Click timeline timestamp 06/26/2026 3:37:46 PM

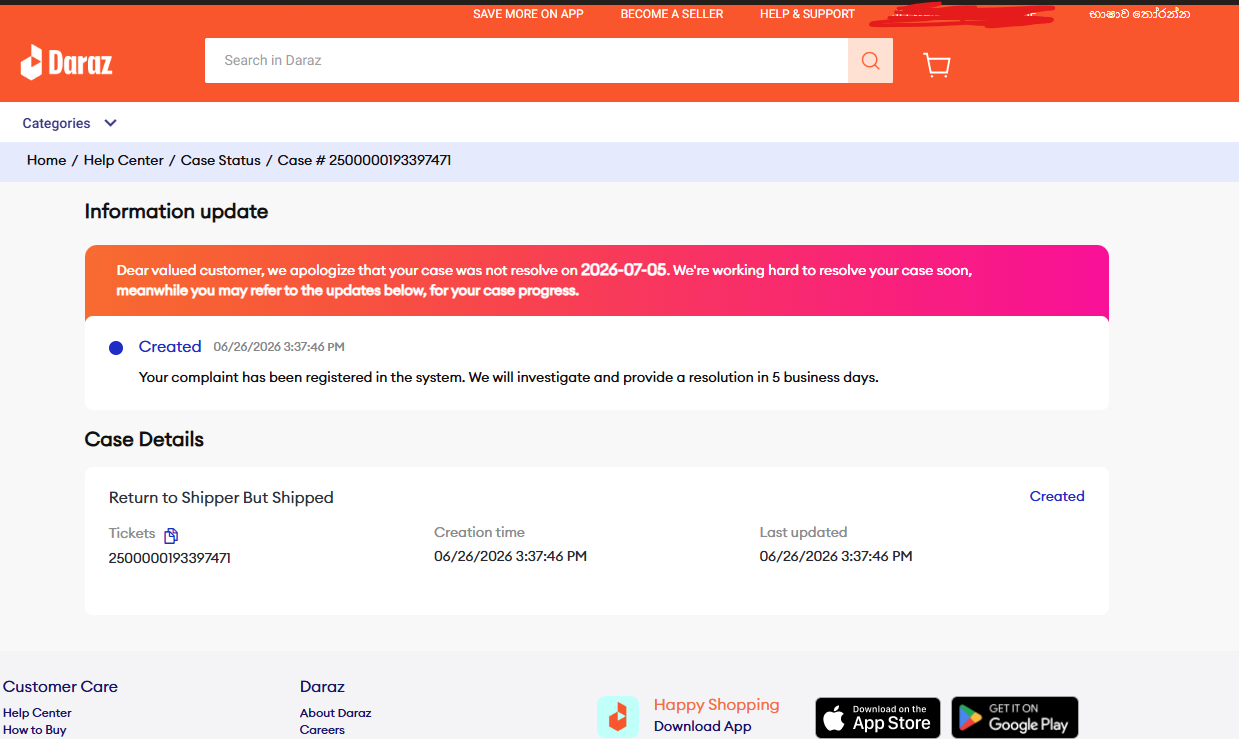[x=279, y=347]
